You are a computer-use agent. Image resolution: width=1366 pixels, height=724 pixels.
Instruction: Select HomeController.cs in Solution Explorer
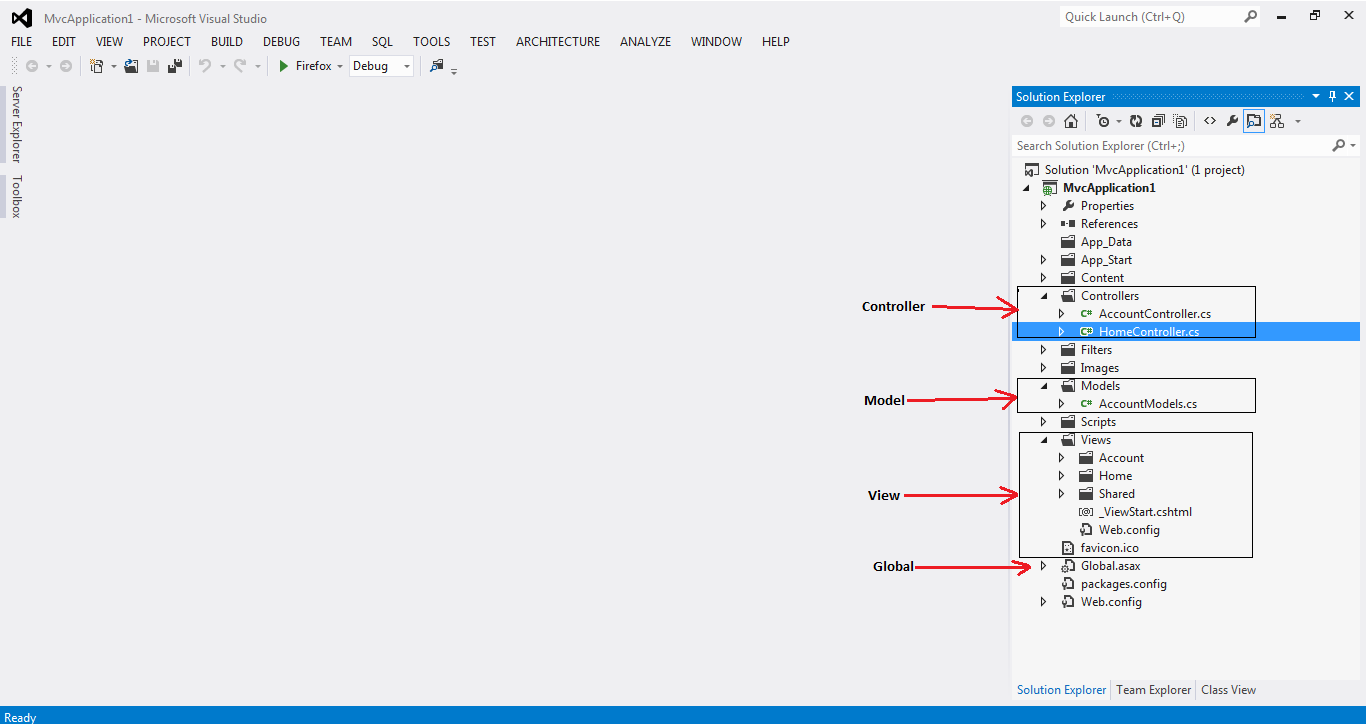tap(1150, 330)
